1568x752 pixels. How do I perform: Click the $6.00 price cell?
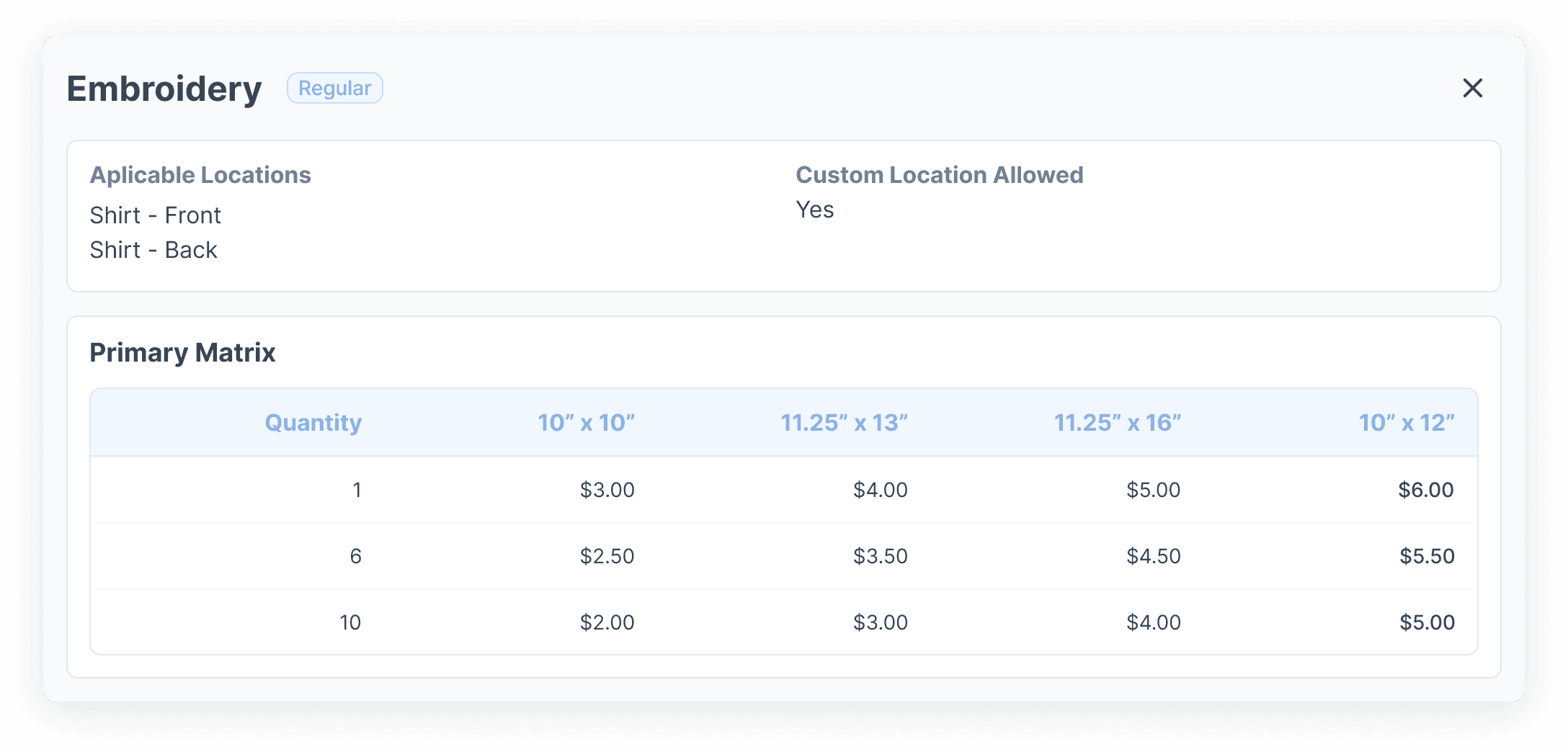pos(1425,490)
